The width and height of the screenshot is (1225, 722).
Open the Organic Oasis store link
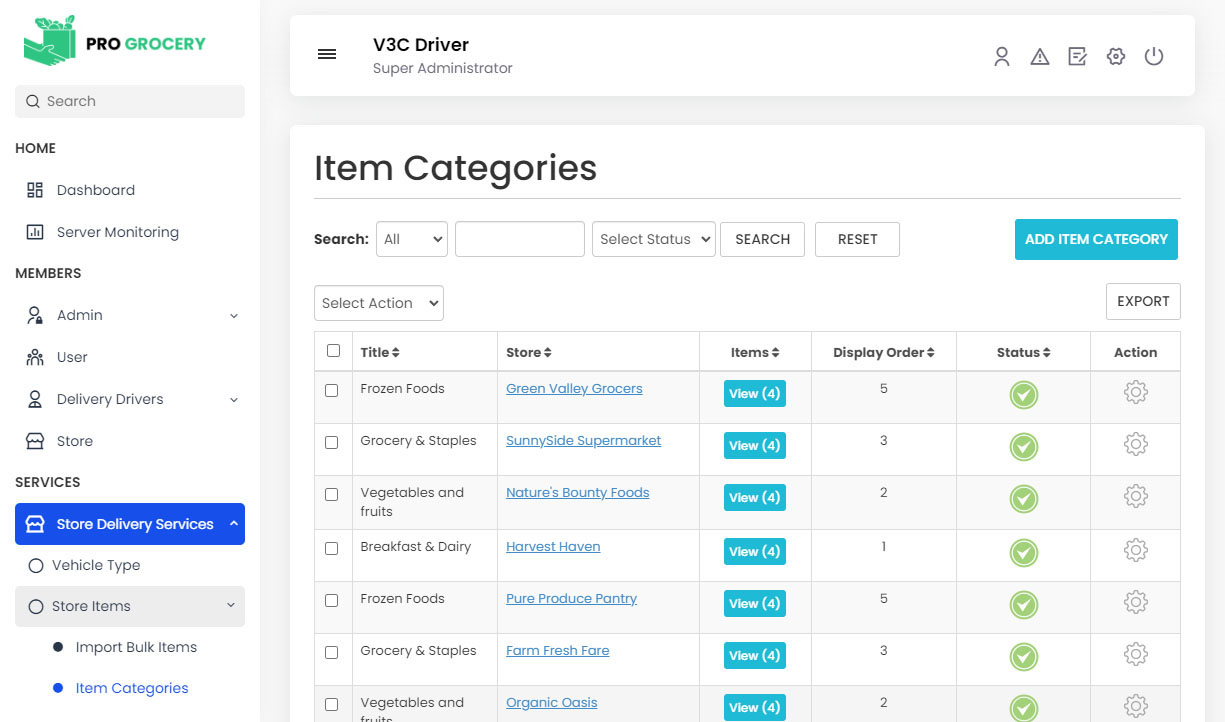(x=552, y=703)
